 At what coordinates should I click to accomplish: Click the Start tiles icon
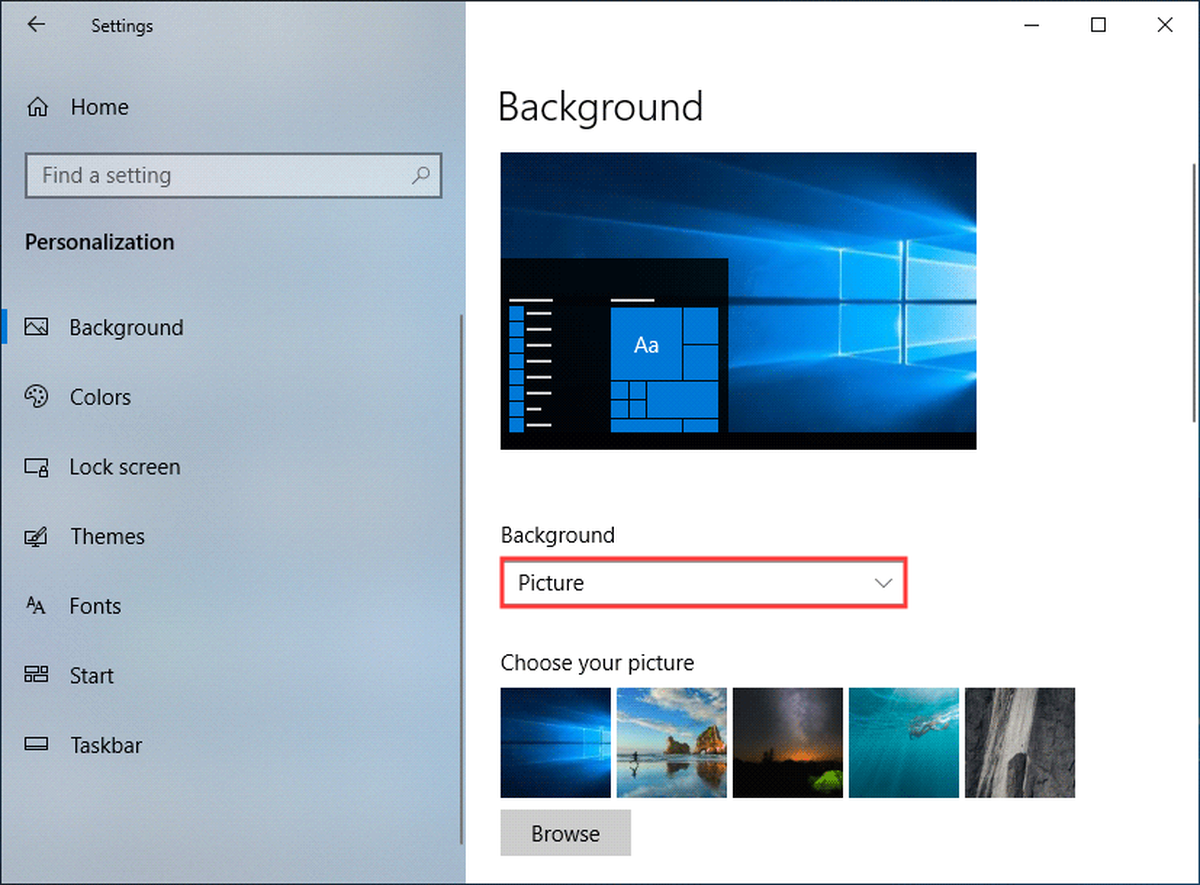(36, 675)
